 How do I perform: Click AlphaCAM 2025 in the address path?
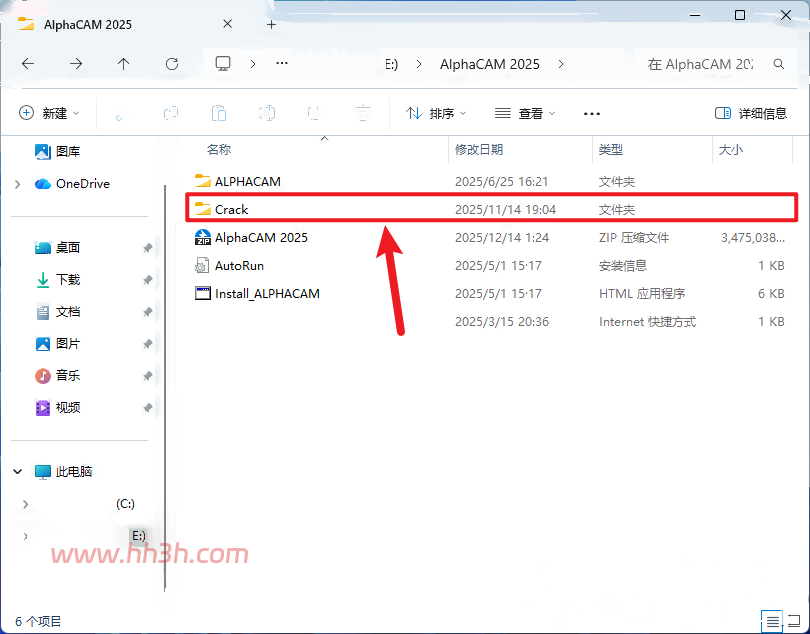(x=490, y=64)
